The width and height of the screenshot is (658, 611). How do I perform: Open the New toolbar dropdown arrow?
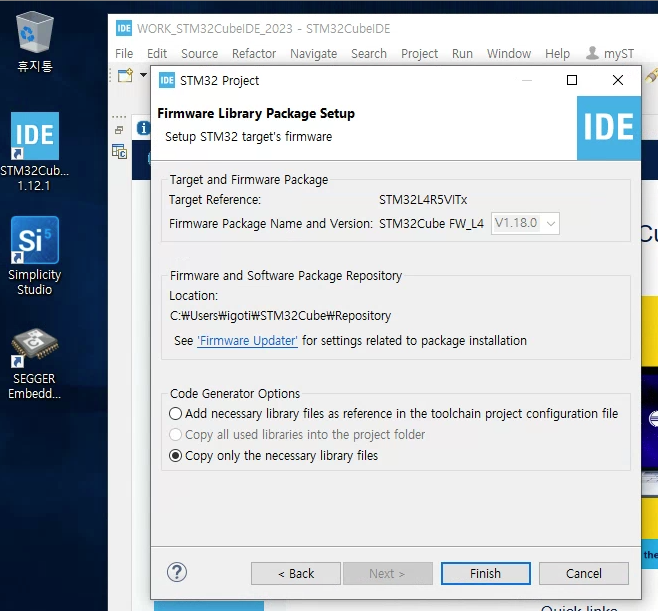pos(144,75)
